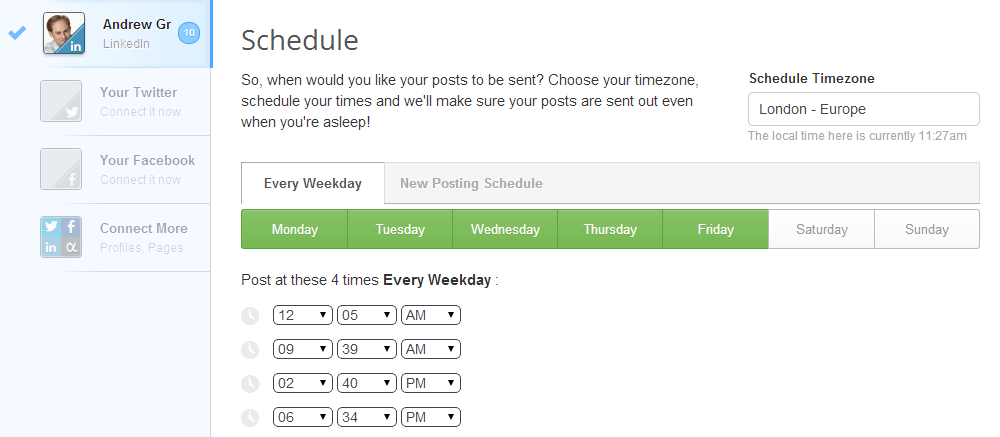
Task: Open the PM dropdown for 02:40
Action: [x=430, y=383]
